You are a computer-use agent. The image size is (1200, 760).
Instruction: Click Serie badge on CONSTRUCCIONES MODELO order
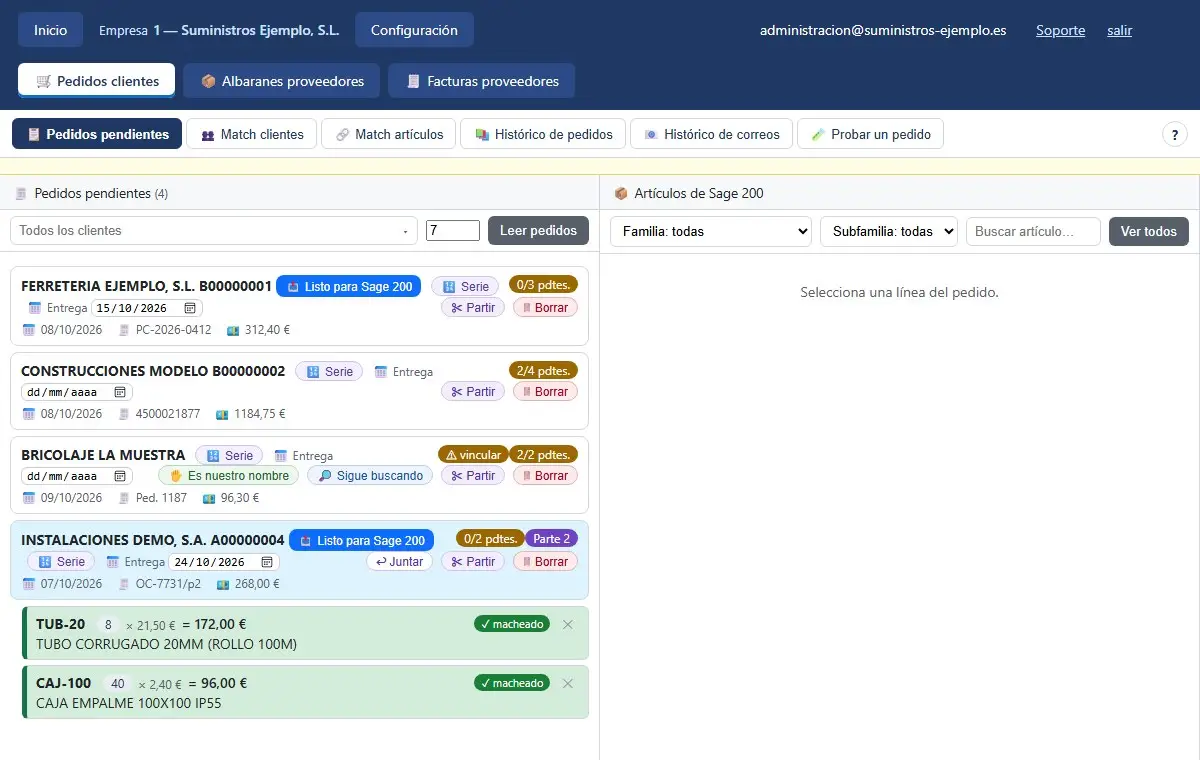(x=329, y=371)
